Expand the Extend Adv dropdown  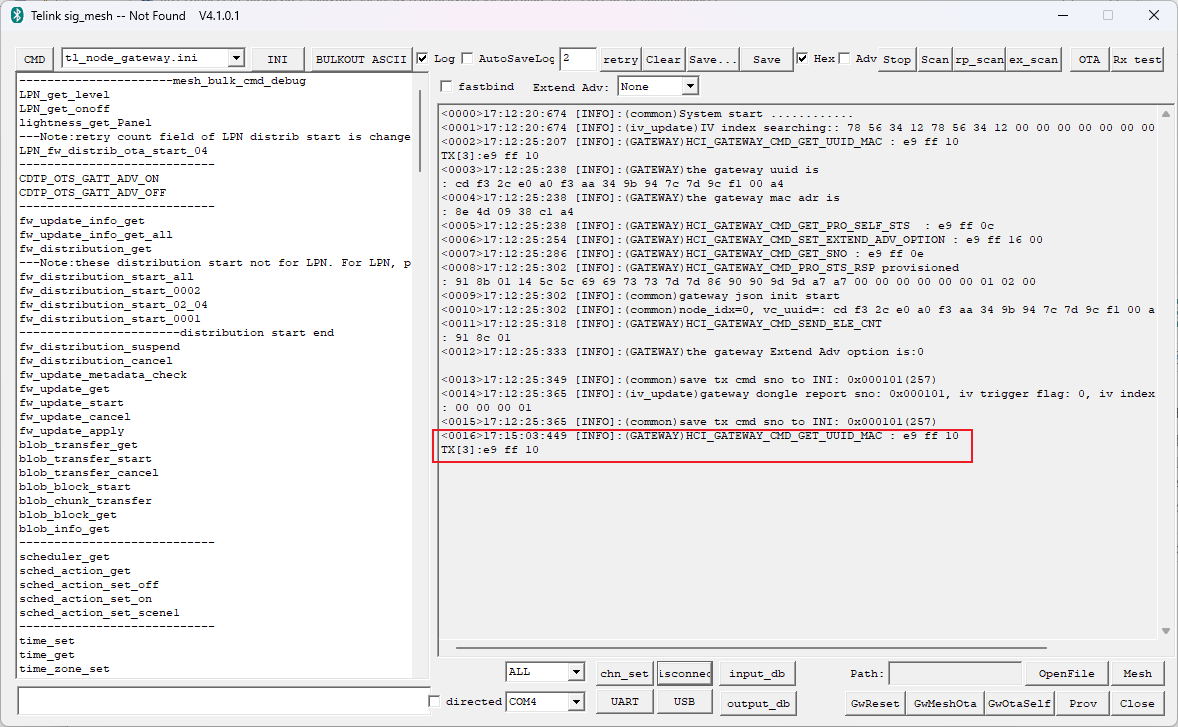click(x=690, y=86)
